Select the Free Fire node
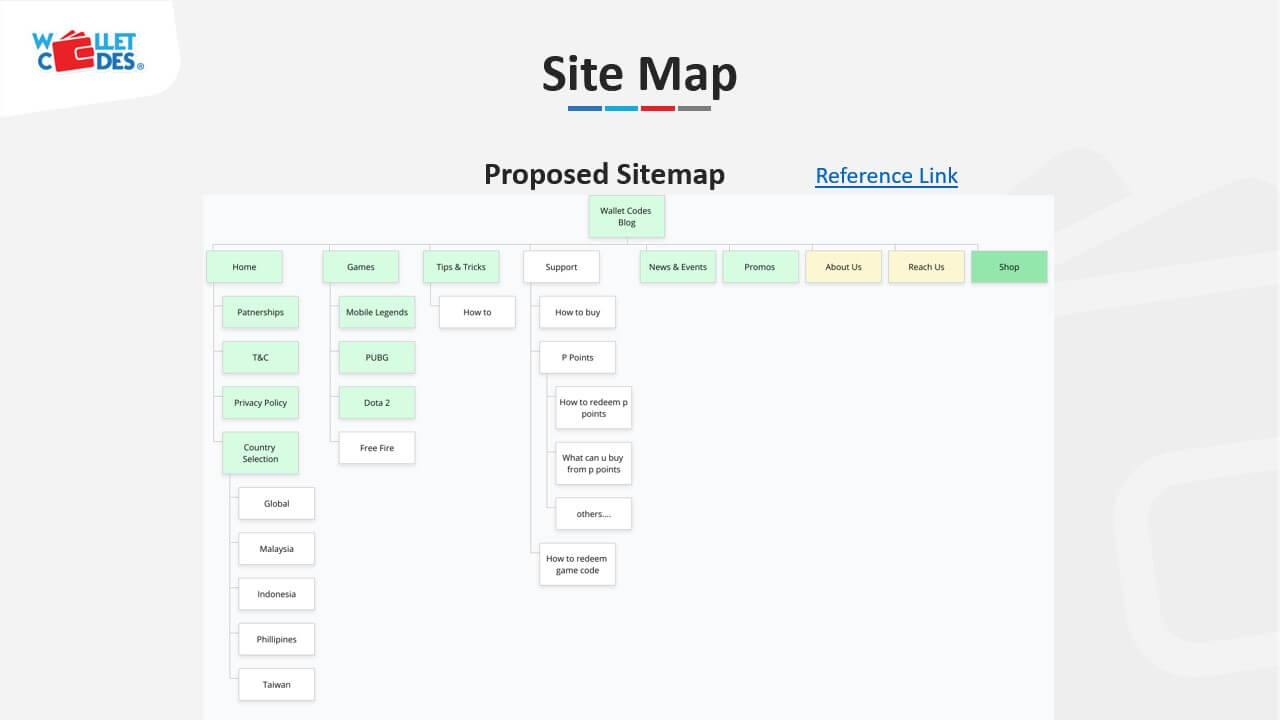 pyautogui.click(x=377, y=448)
